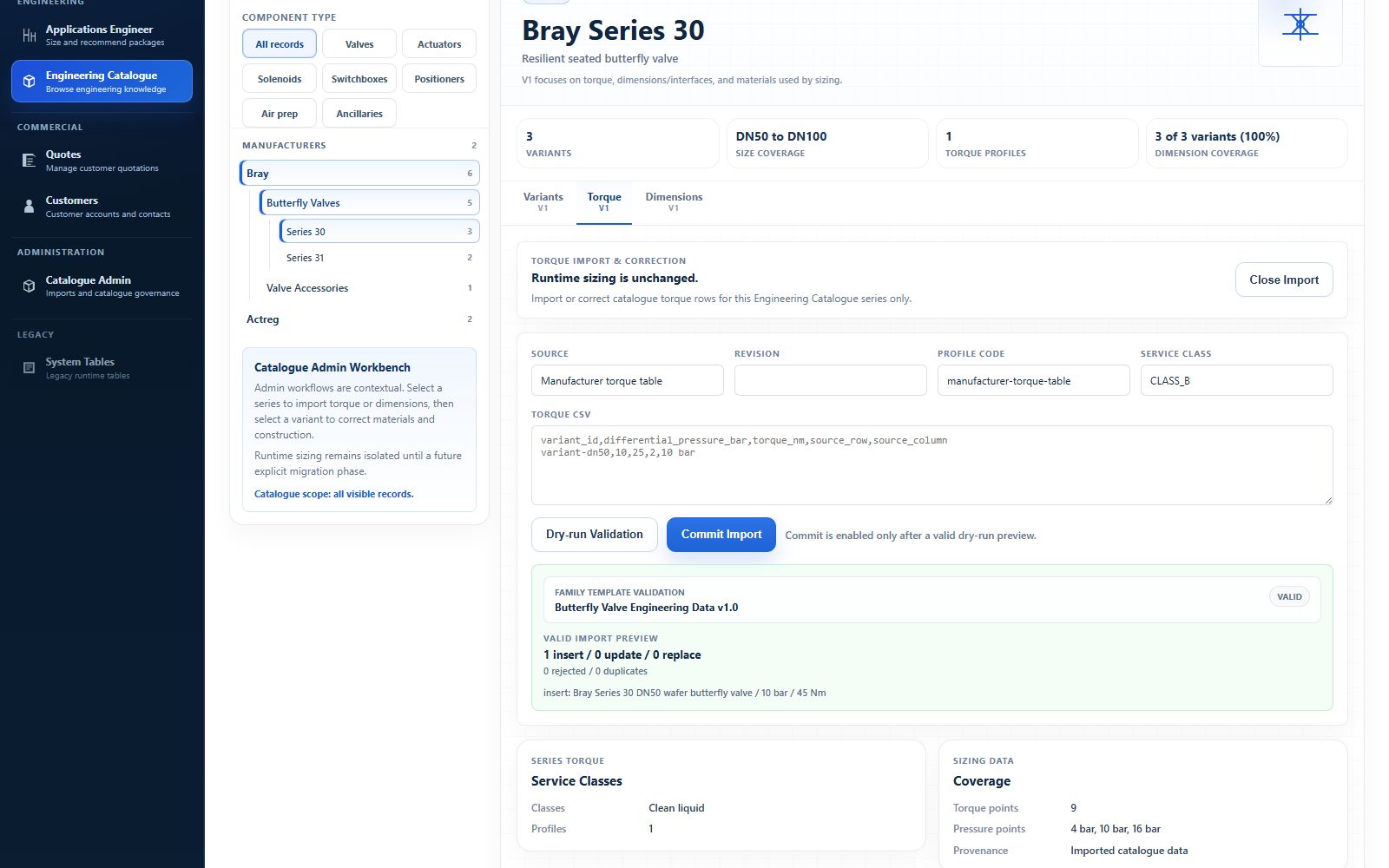Open Series 31 in the tree
Viewport: 1389px width, 868px height.
tap(379, 258)
